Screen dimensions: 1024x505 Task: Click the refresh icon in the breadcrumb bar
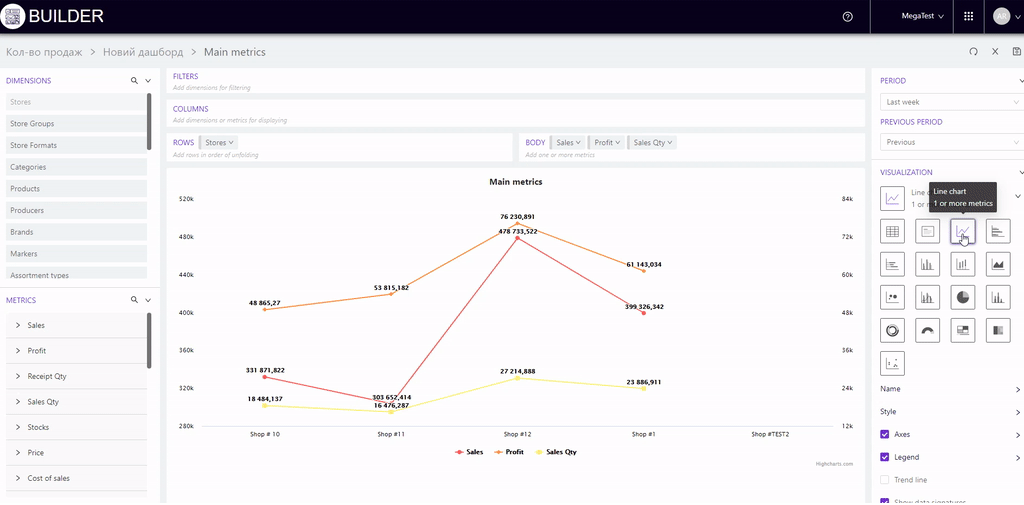pyautogui.click(x=973, y=52)
